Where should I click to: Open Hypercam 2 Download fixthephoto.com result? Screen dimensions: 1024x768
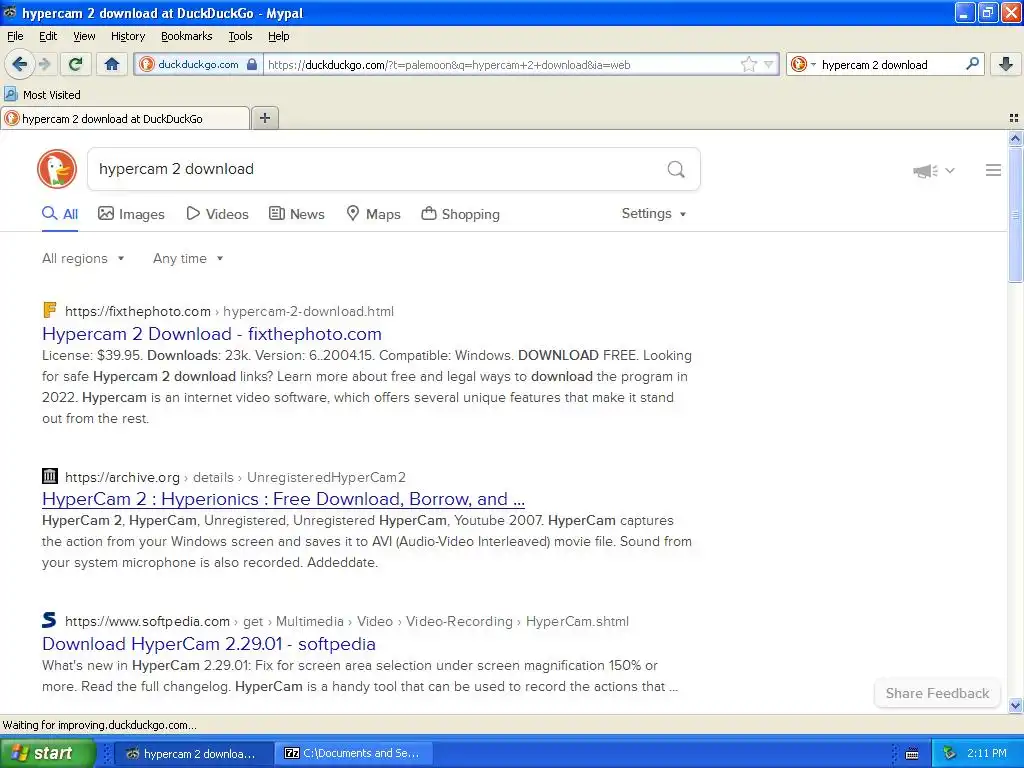(212, 334)
